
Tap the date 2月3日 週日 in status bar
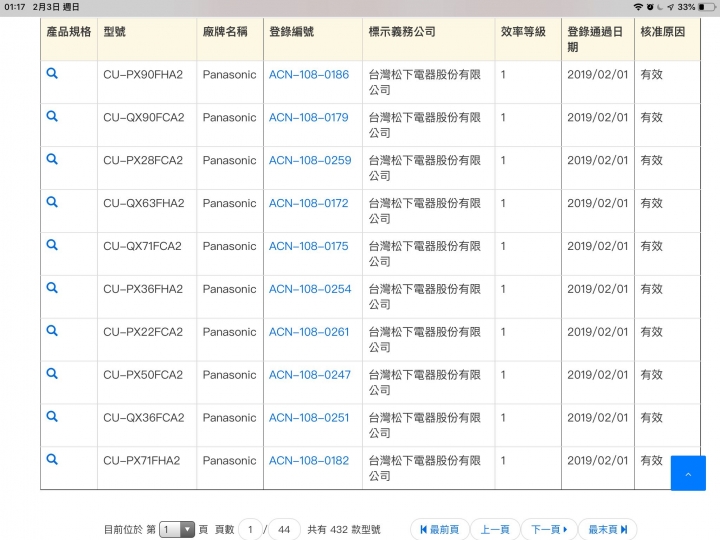click(56, 7)
